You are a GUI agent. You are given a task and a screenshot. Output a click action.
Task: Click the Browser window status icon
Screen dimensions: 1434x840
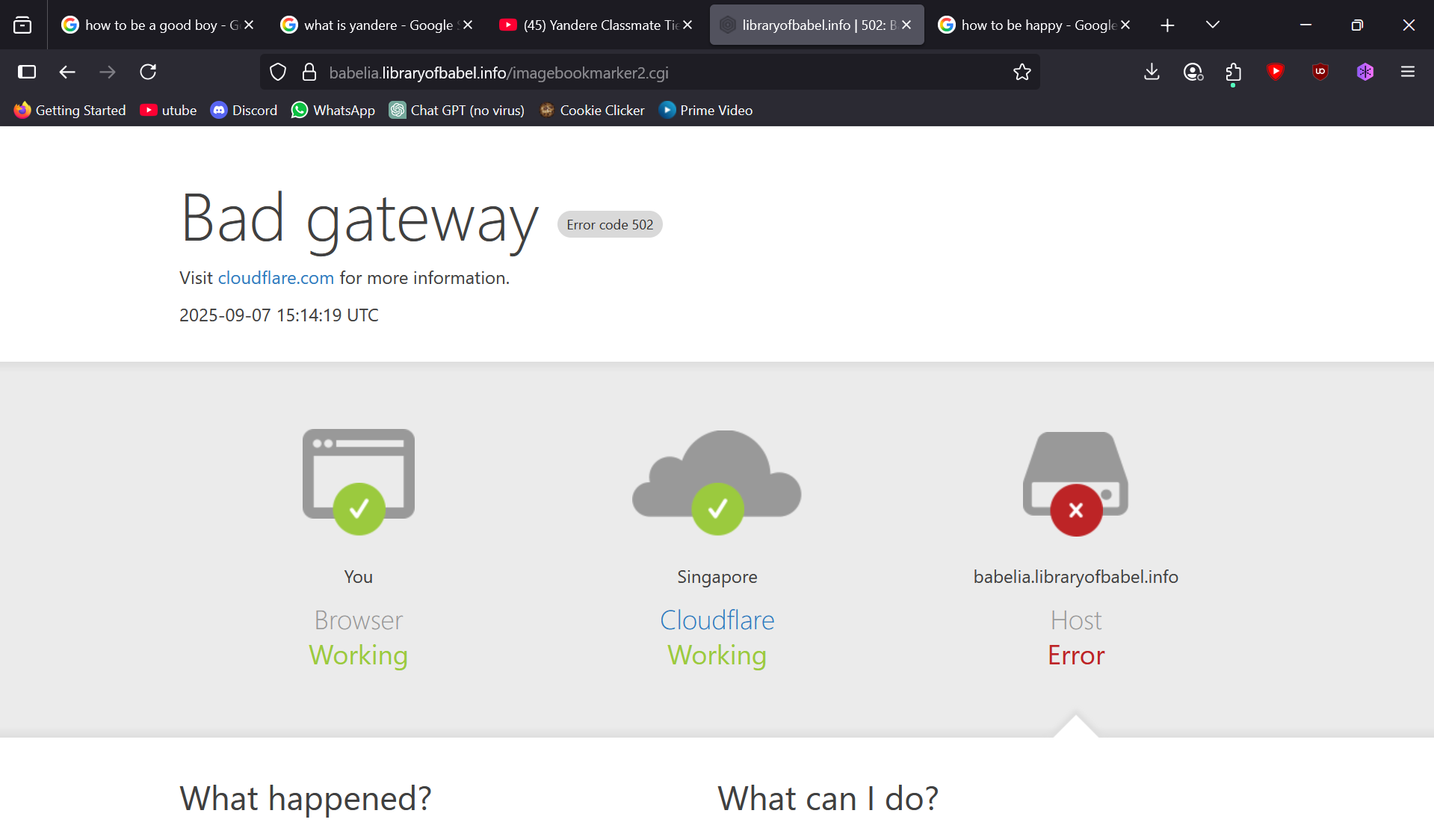(x=359, y=481)
